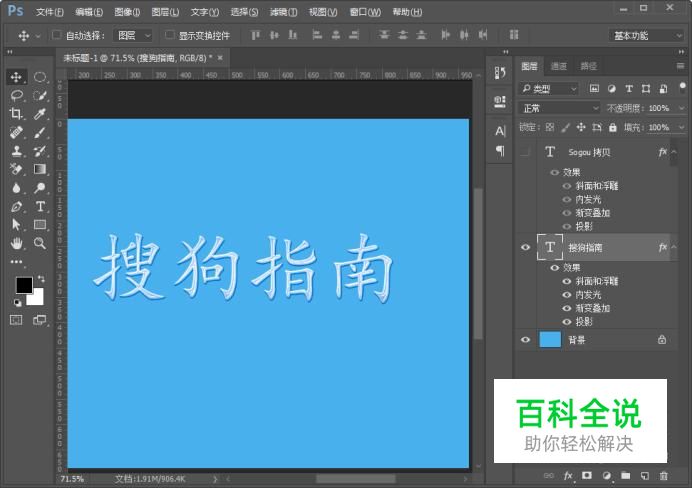Change the screen mode
Viewport: 692px width, 488px height.
[40, 320]
